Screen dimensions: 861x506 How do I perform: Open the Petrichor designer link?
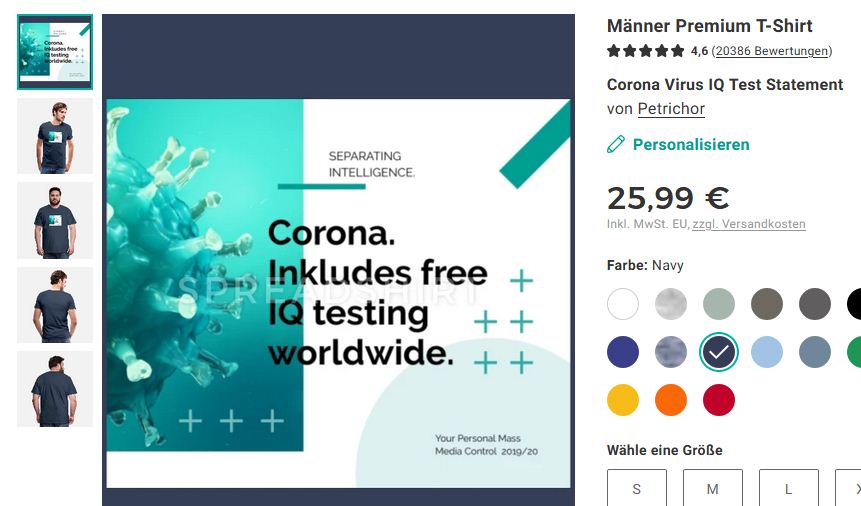tap(671, 109)
